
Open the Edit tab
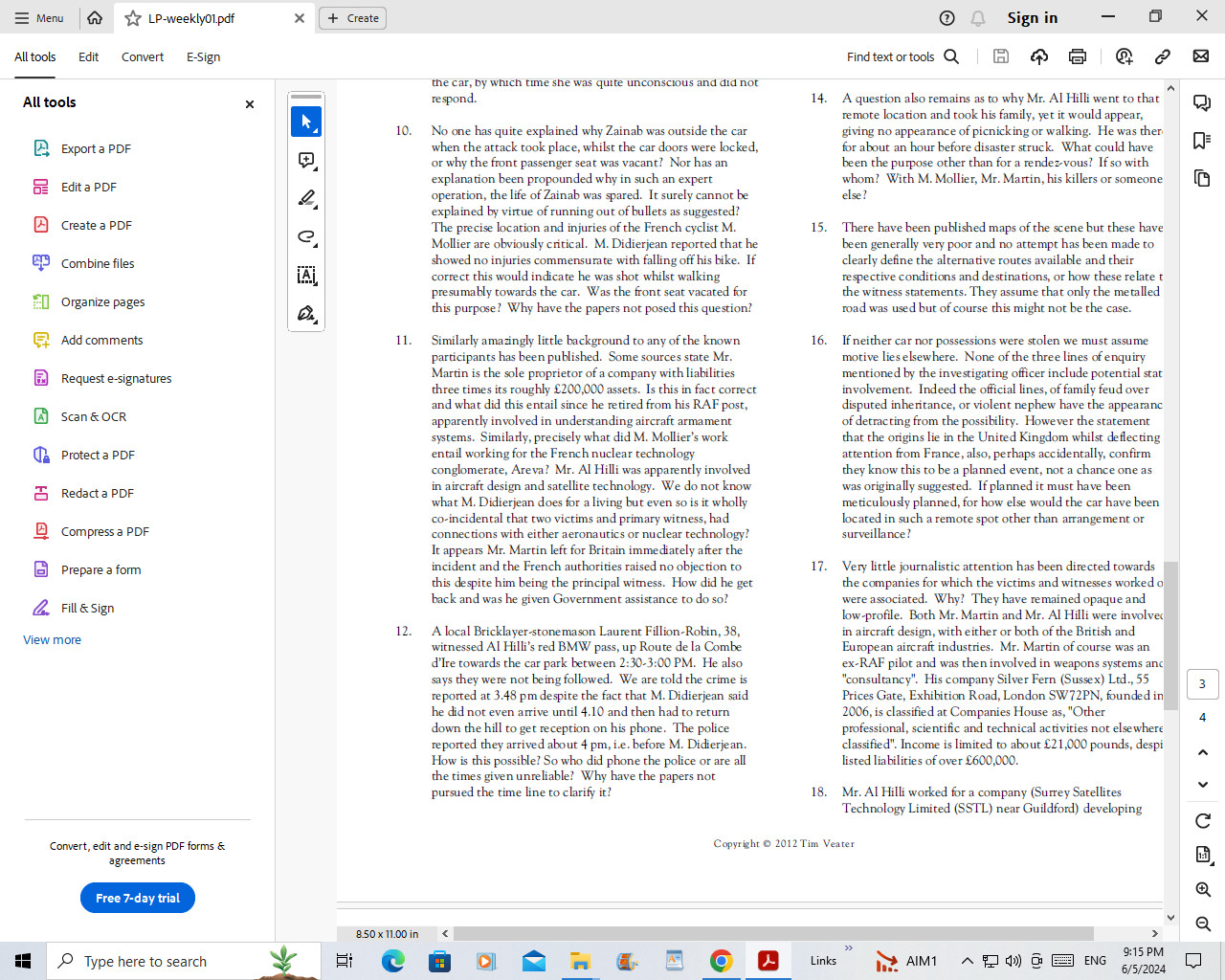88,57
